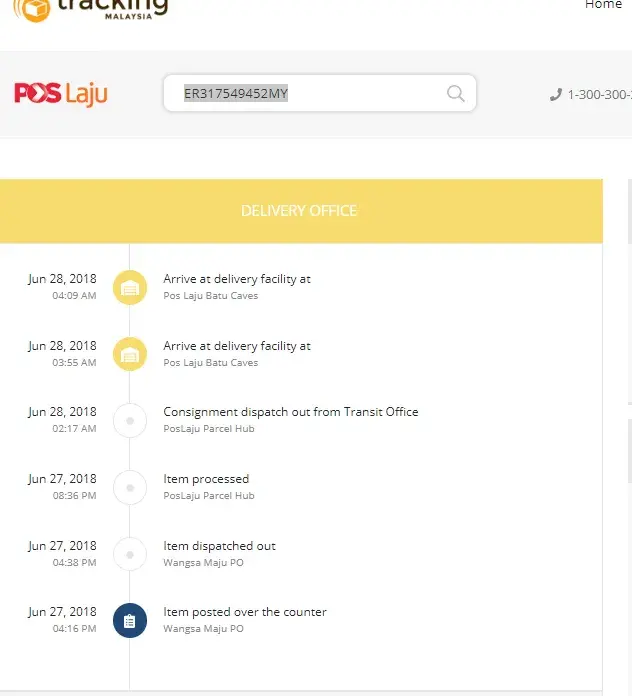Click the magnifier search icon
Image resolution: width=632 pixels, height=696 pixels.
[x=455, y=94]
